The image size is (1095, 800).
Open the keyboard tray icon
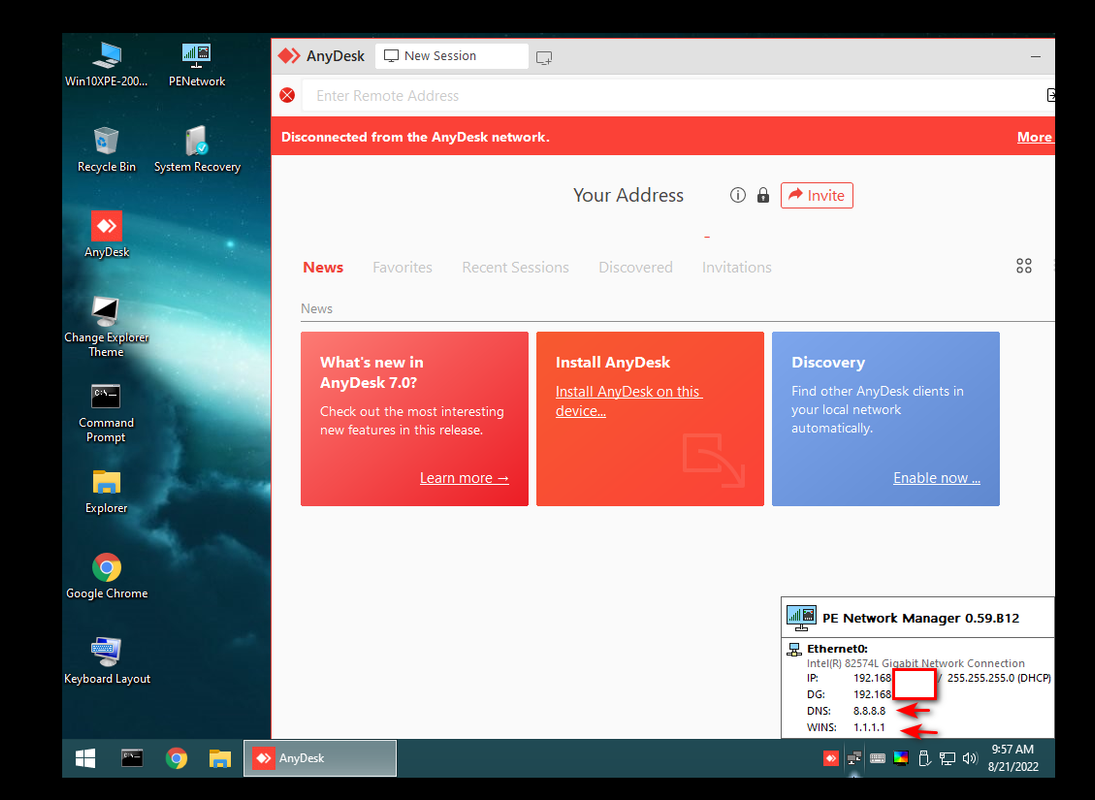[877, 758]
